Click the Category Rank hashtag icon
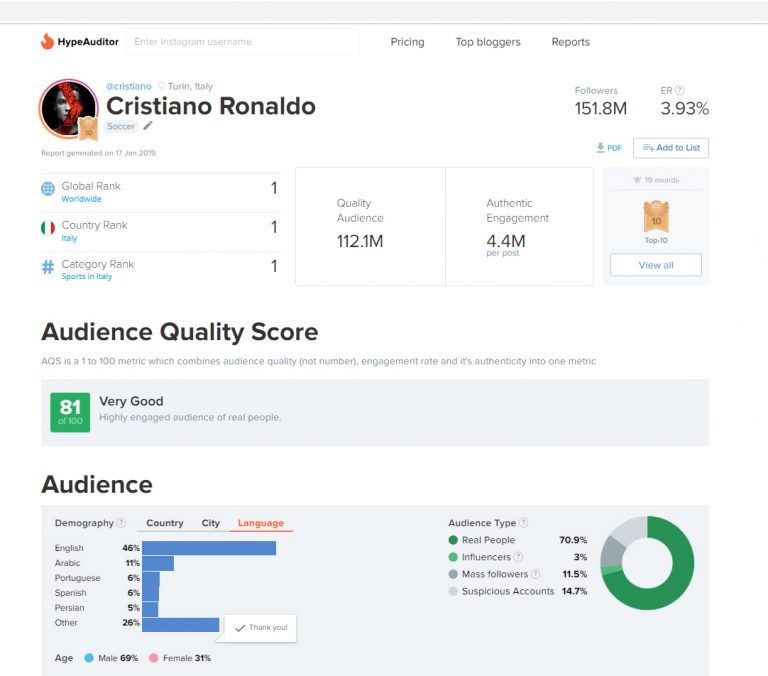Image resolution: width=768 pixels, height=676 pixels. 48,267
